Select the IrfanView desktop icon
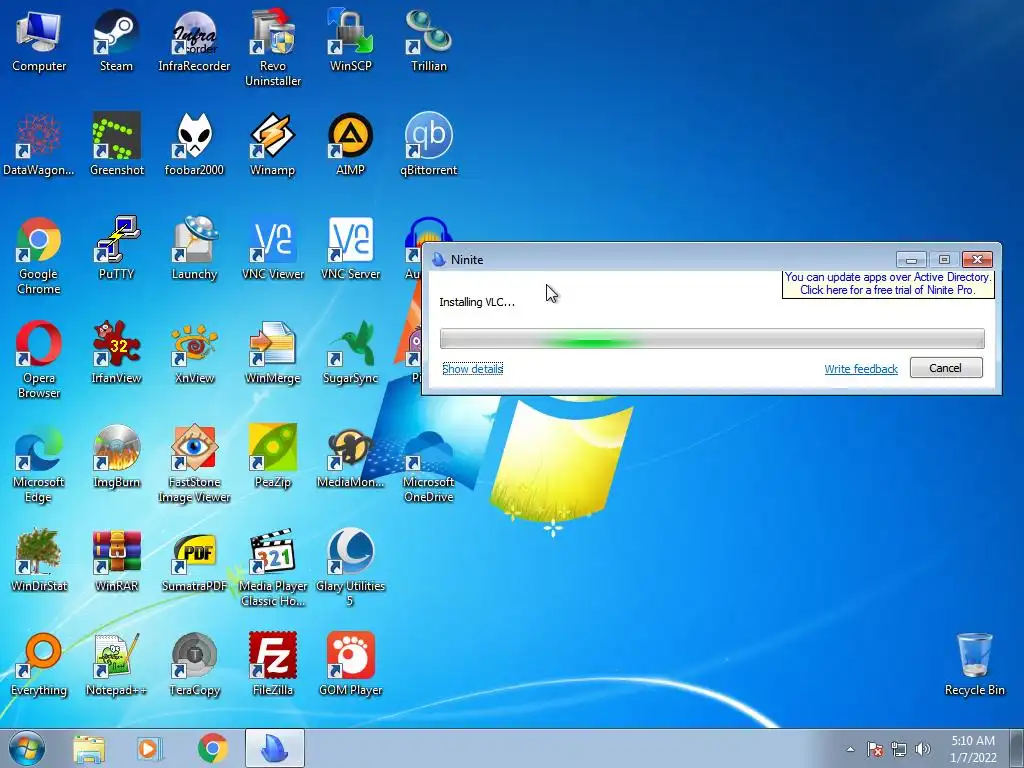The image size is (1024, 768). tap(116, 353)
